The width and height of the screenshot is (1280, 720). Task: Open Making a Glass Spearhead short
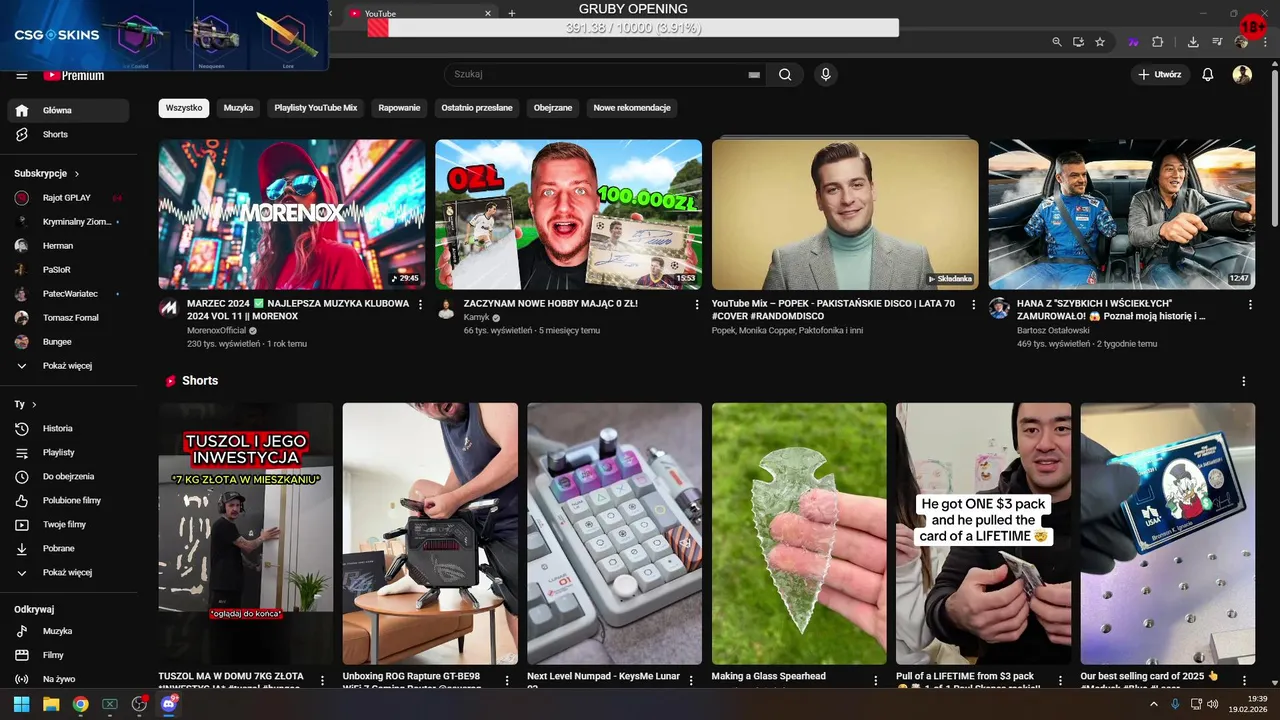click(799, 534)
